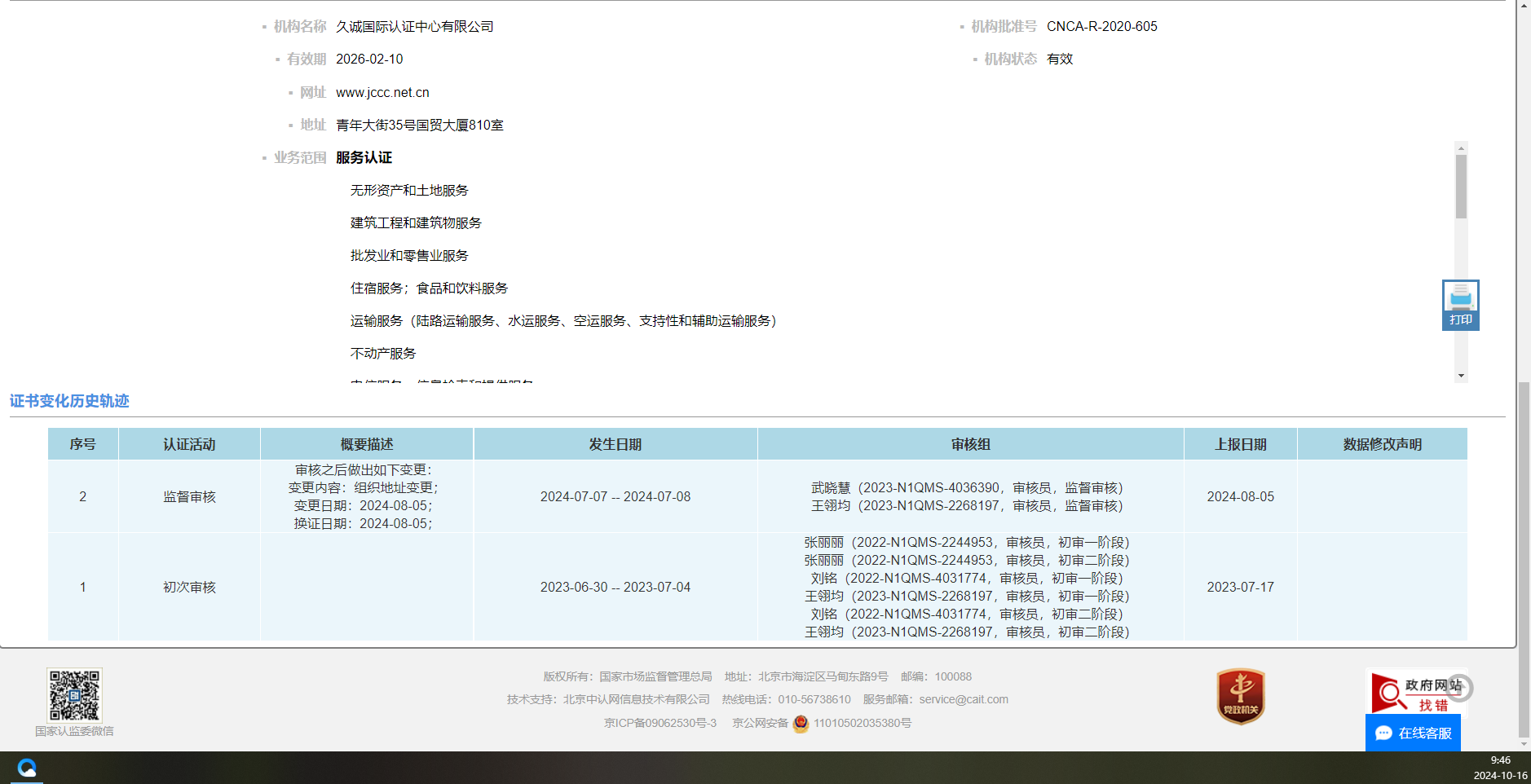Click the date range 2024-07-07 -- 2024-07-08

[x=615, y=496]
